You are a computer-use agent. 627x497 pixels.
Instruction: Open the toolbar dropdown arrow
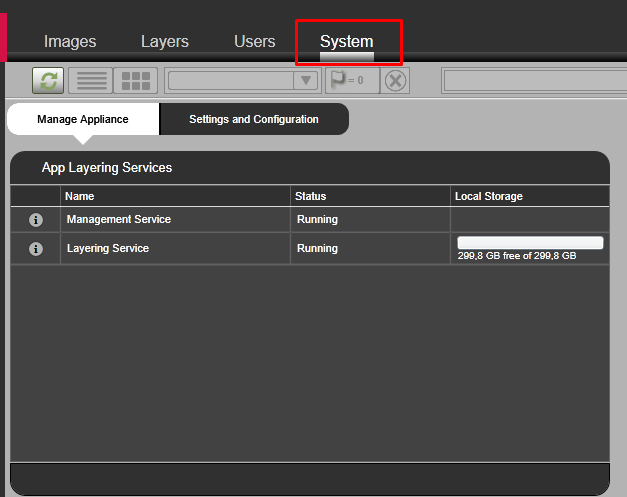click(x=306, y=80)
